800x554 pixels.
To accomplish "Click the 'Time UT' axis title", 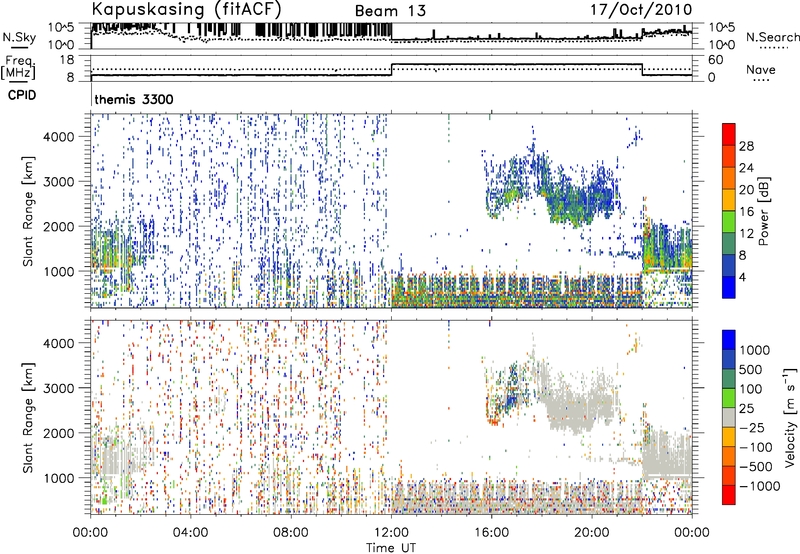I will click(x=391, y=547).
